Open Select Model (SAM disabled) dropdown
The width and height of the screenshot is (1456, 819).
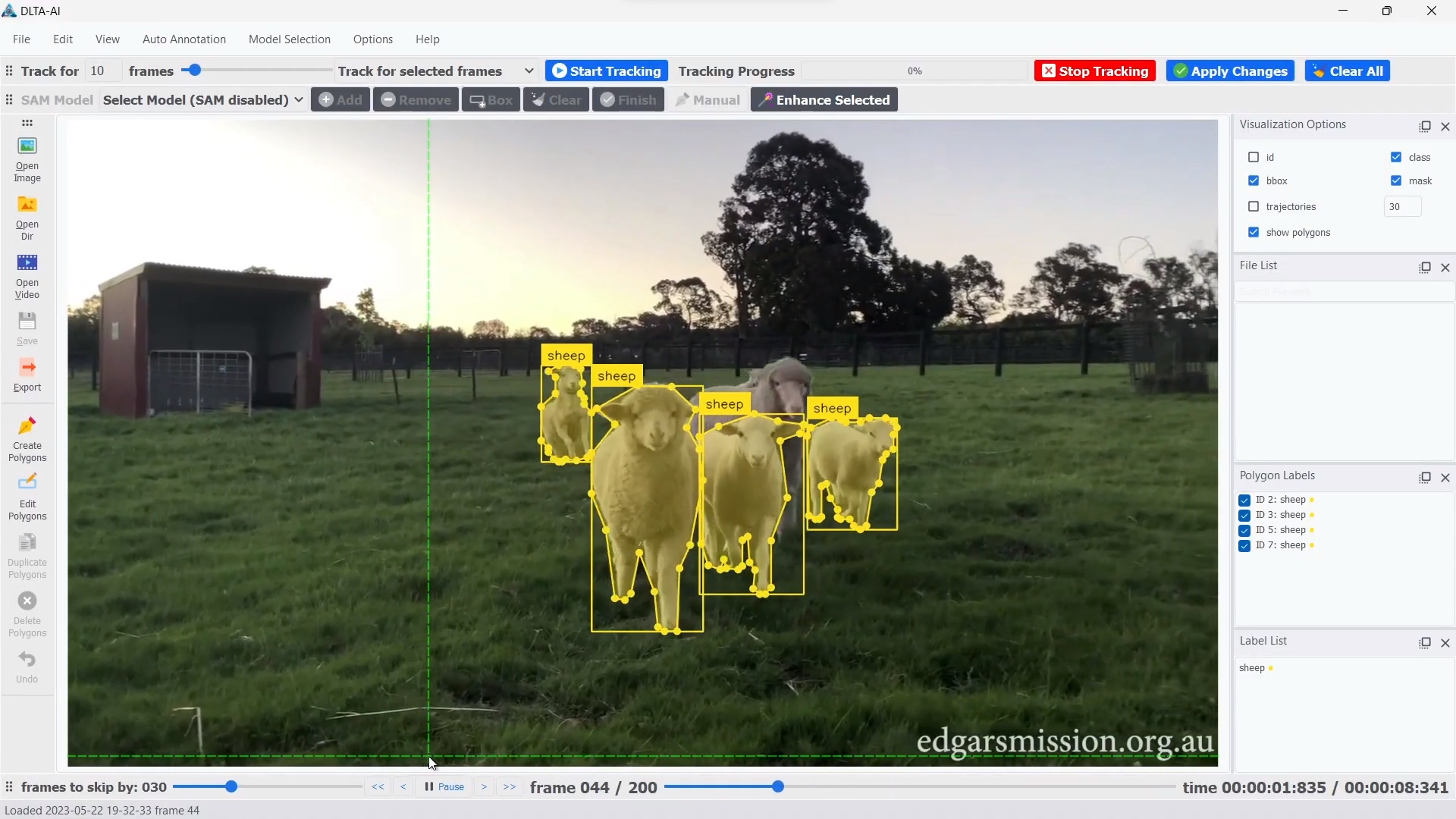point(203,99)
